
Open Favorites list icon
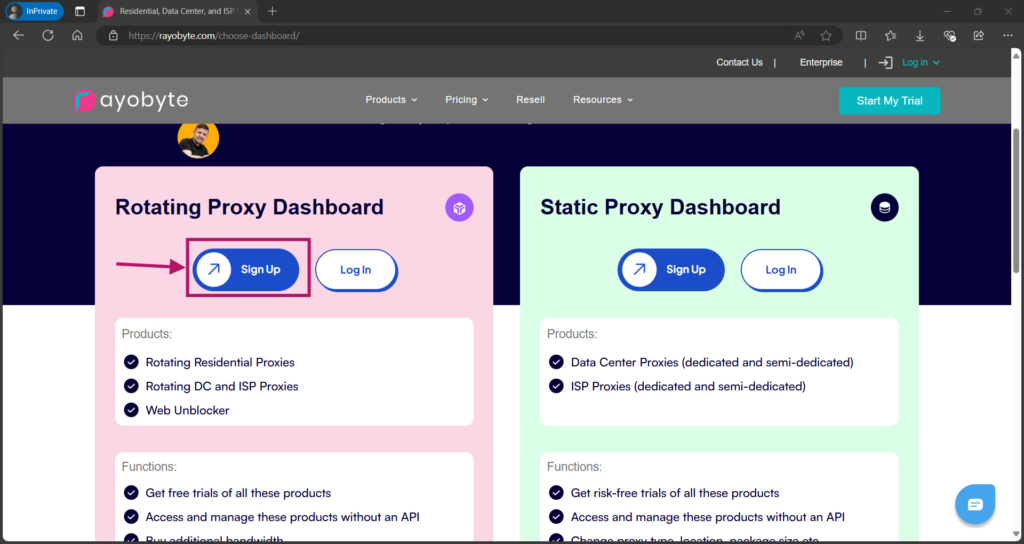click(890, 35)
